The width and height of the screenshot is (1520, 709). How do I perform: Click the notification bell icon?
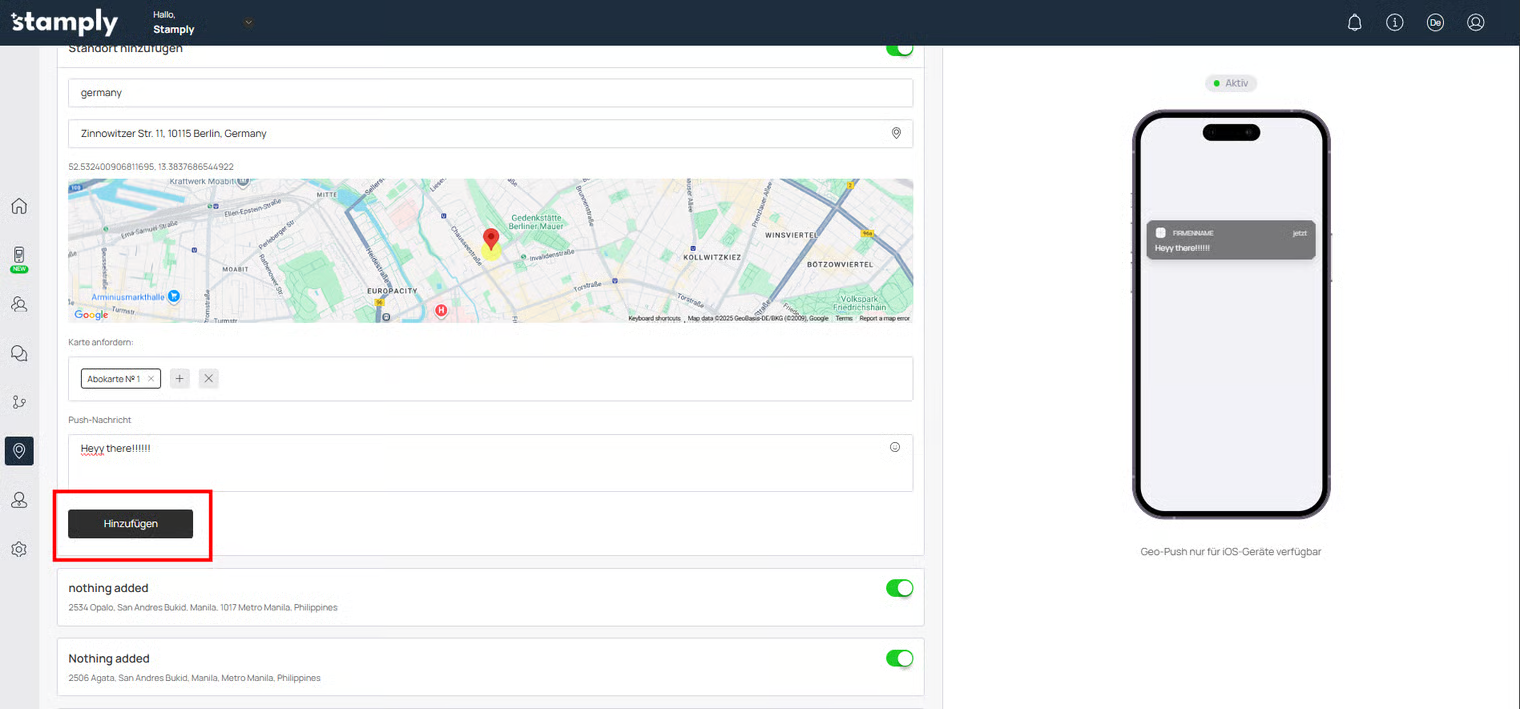1355,22
